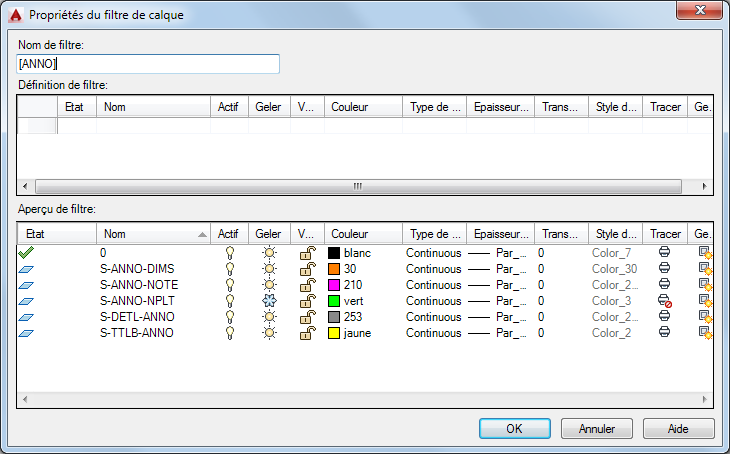The height and width of the screenshot is (454, 730).
Task: Click the printer plot icon for layer 0
Action: [664, 252]
